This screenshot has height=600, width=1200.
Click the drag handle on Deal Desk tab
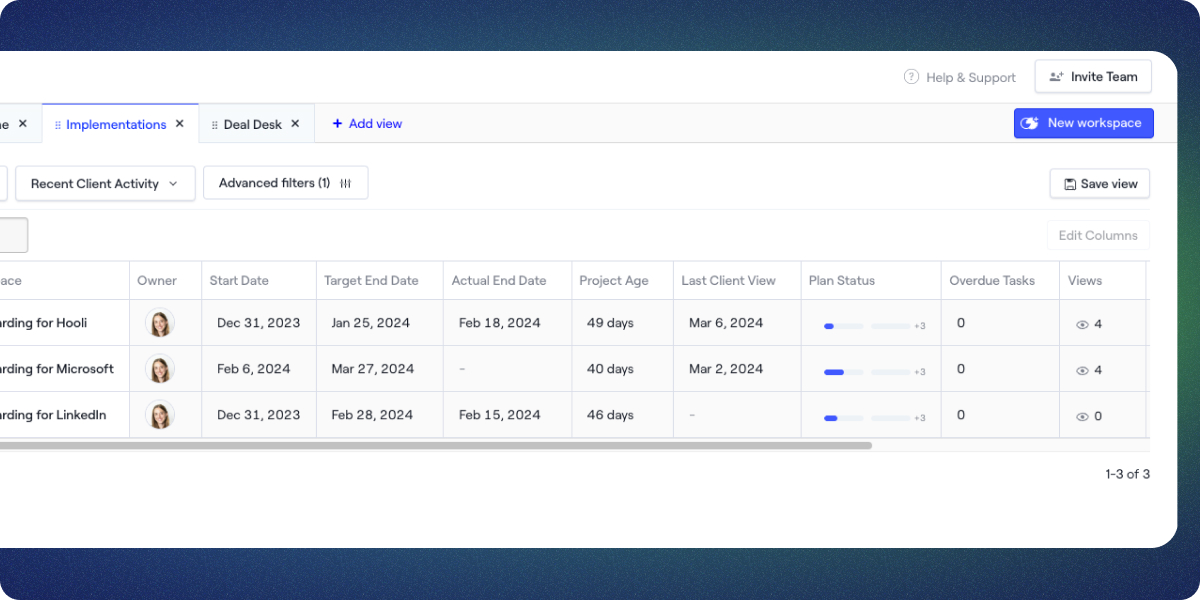pyautogui.click(x=215, y=125)
